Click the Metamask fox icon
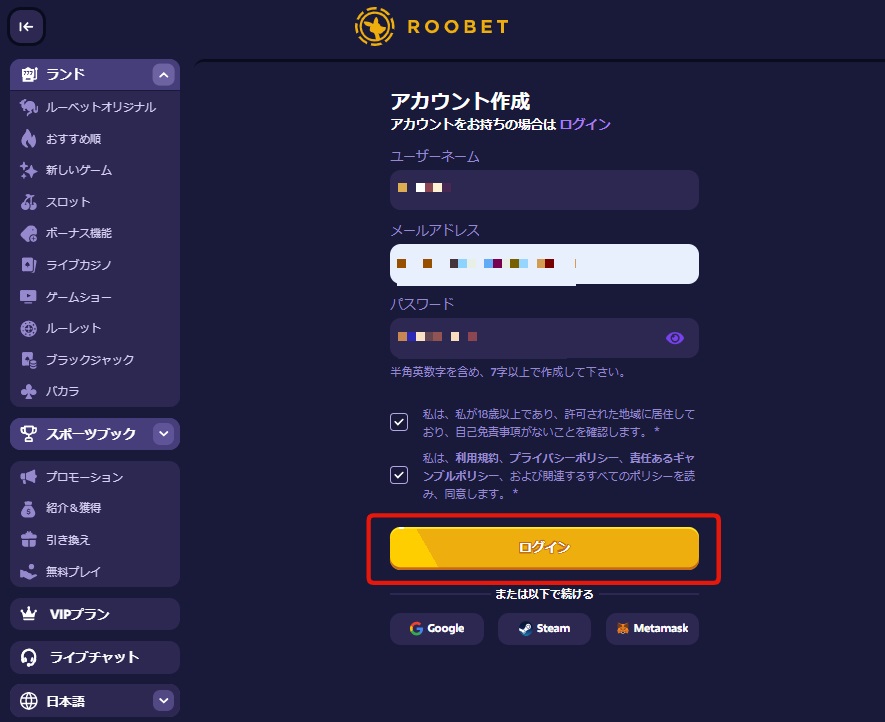The width and height of the screenshot is (885, 722). click(623, 628)
